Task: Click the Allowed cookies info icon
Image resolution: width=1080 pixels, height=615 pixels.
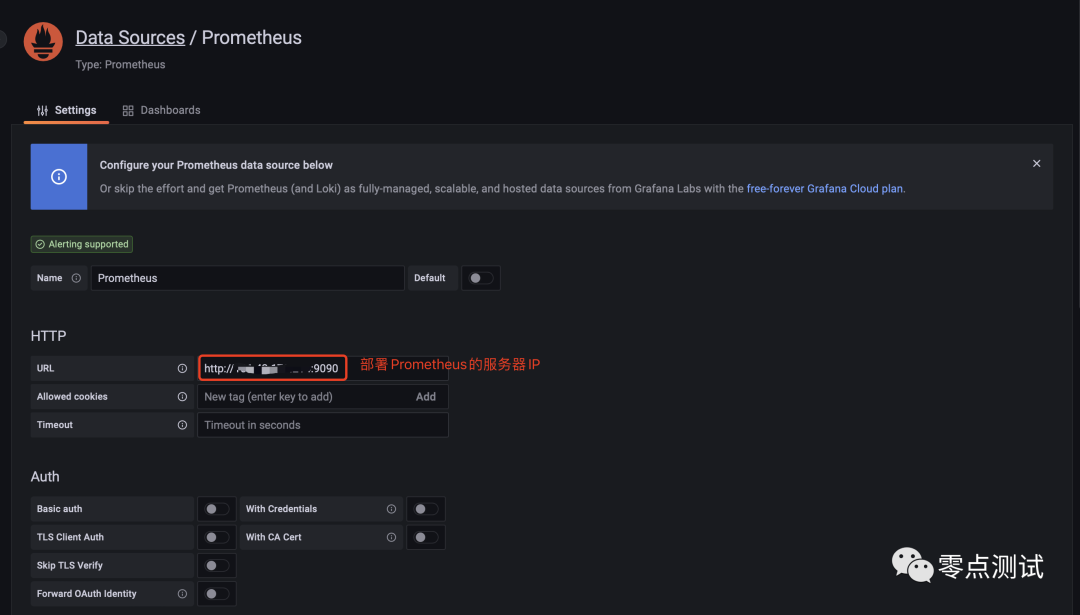Action: tap(182, 397)
